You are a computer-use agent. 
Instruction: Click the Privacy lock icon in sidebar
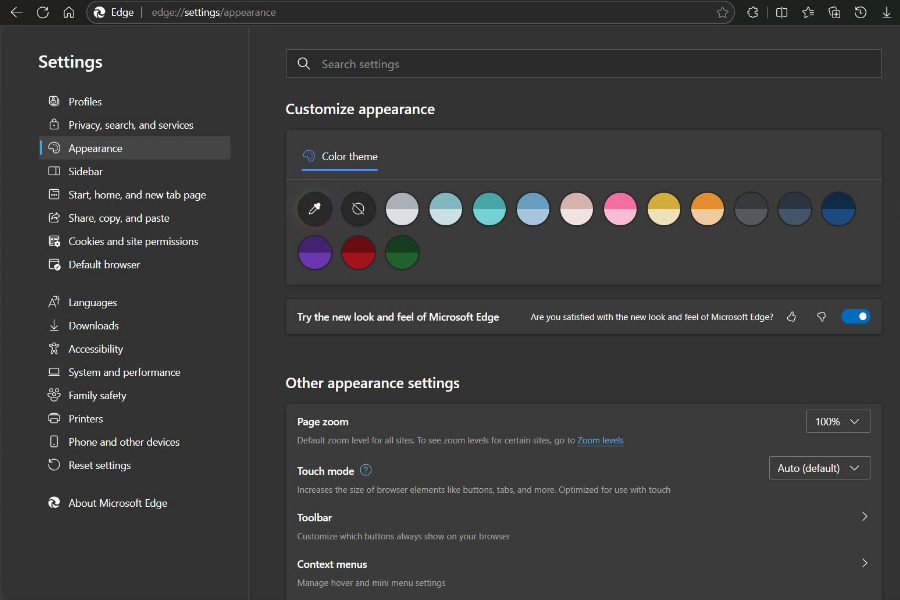[54, 125]
